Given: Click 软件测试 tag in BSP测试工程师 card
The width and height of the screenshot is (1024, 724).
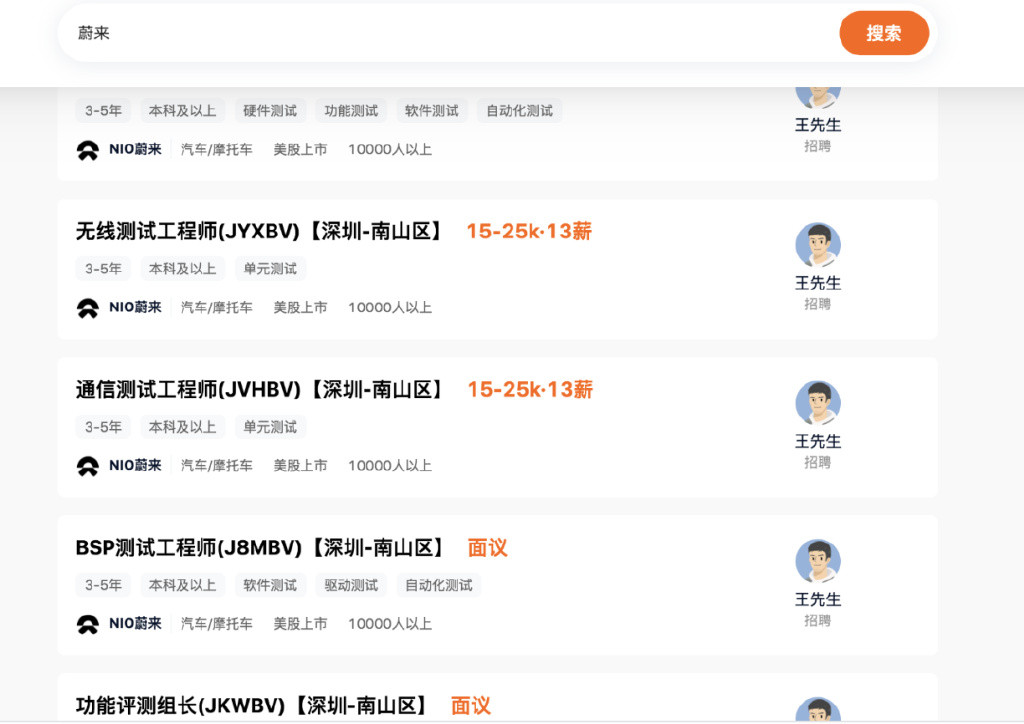Looking at the screenshot, I should (270, 586).
